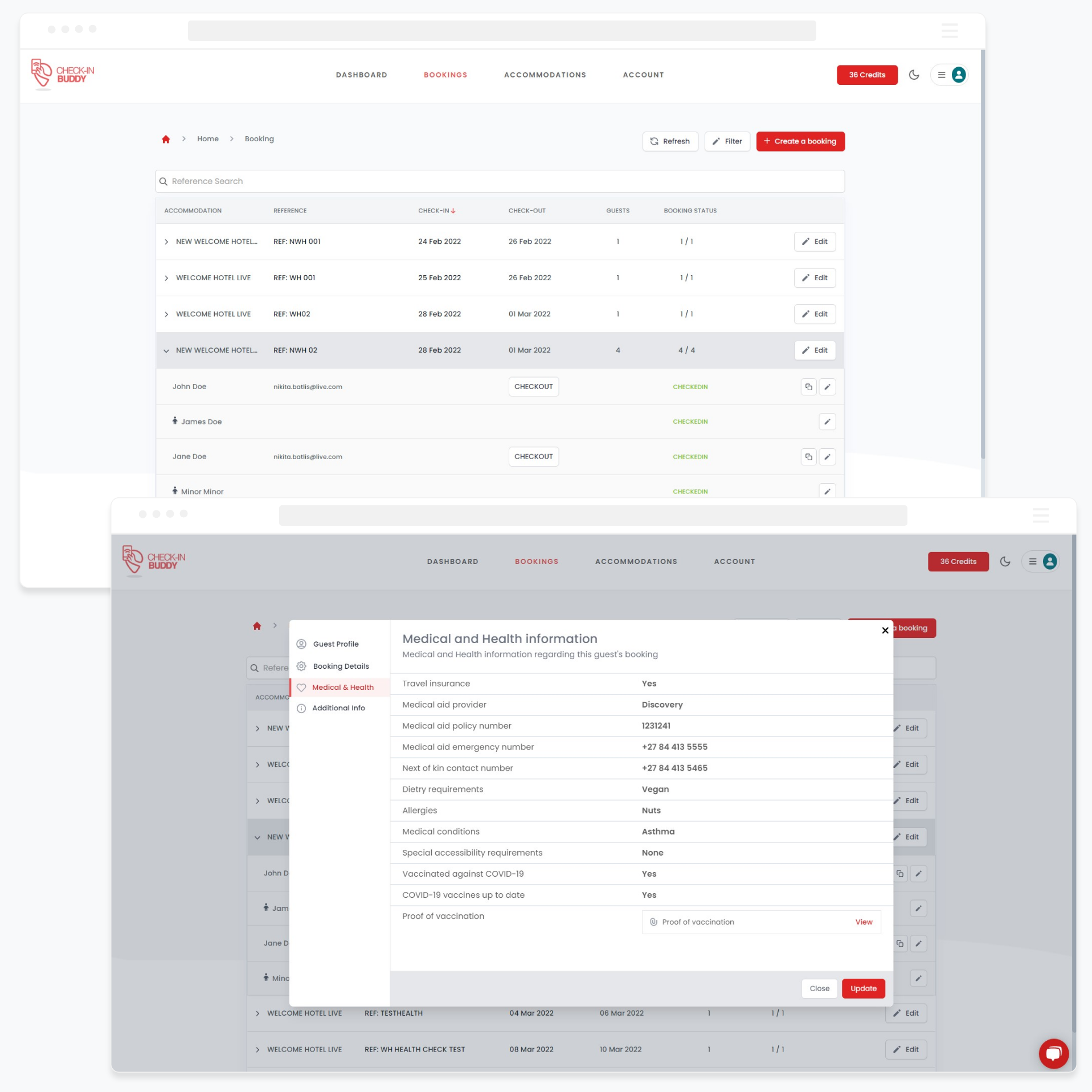The height and width of the screenshot is (1092, 1092).
Task: Focus the Reference Search field in back window
Action: 500,181
